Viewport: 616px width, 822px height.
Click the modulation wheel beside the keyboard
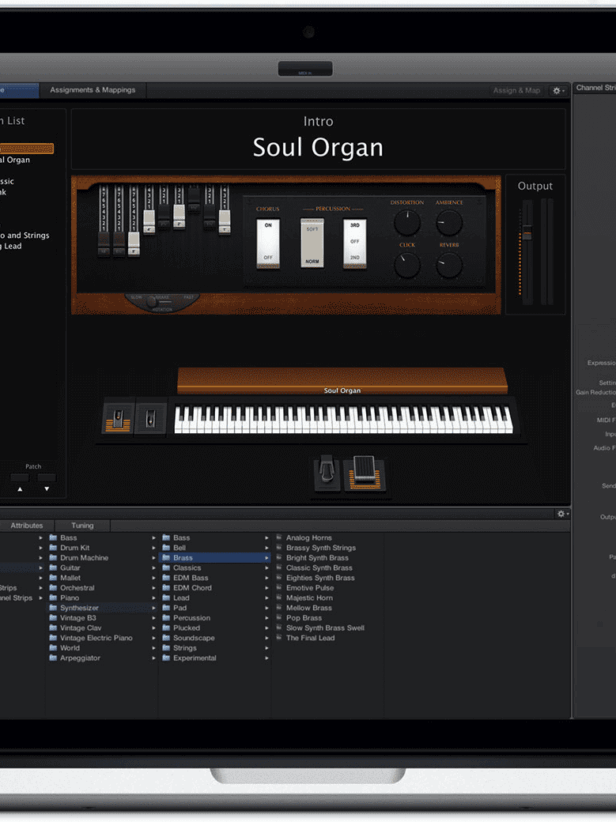pyautogui.click(x=150, y=419)
